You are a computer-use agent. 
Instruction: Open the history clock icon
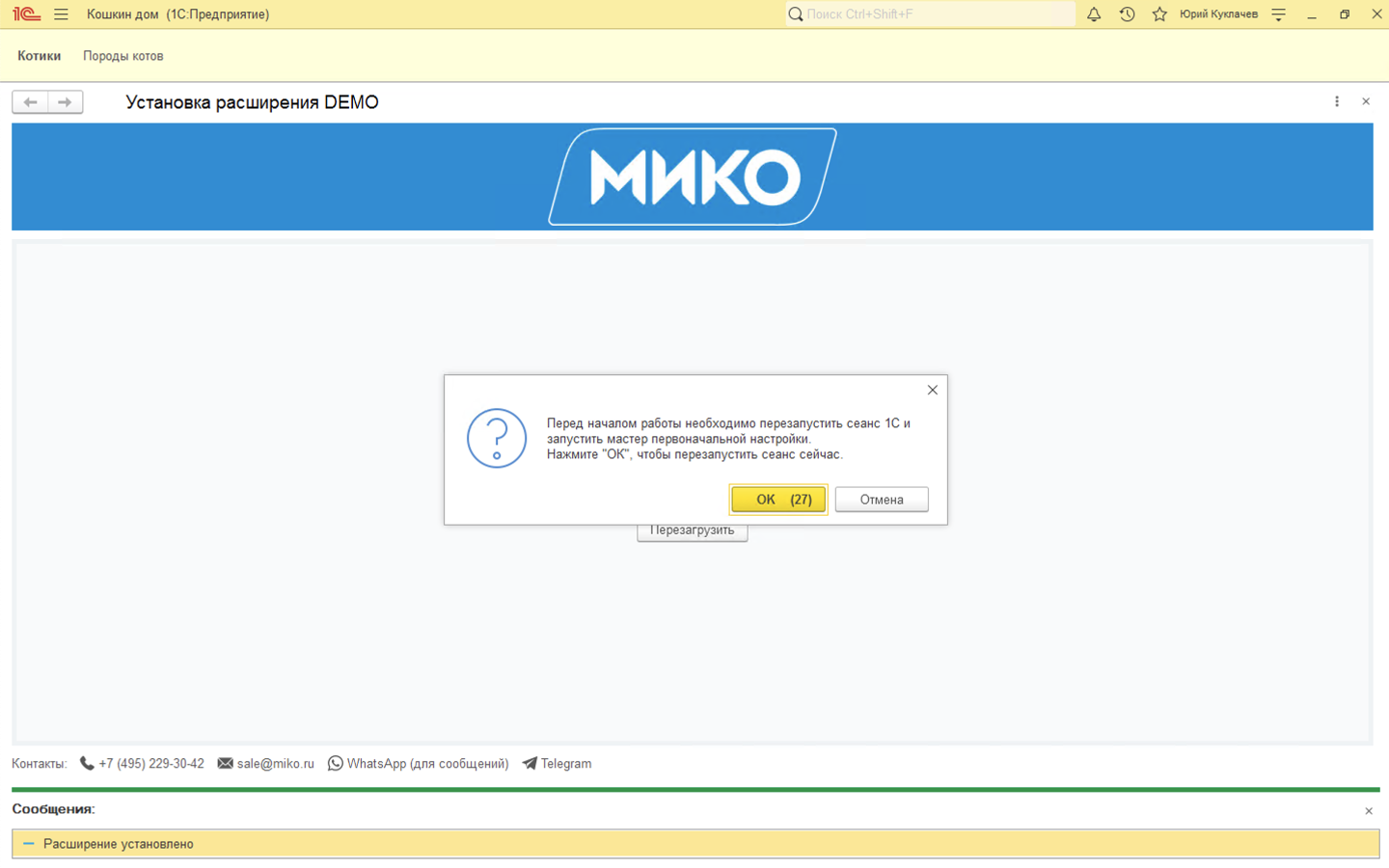(1127, 14)
